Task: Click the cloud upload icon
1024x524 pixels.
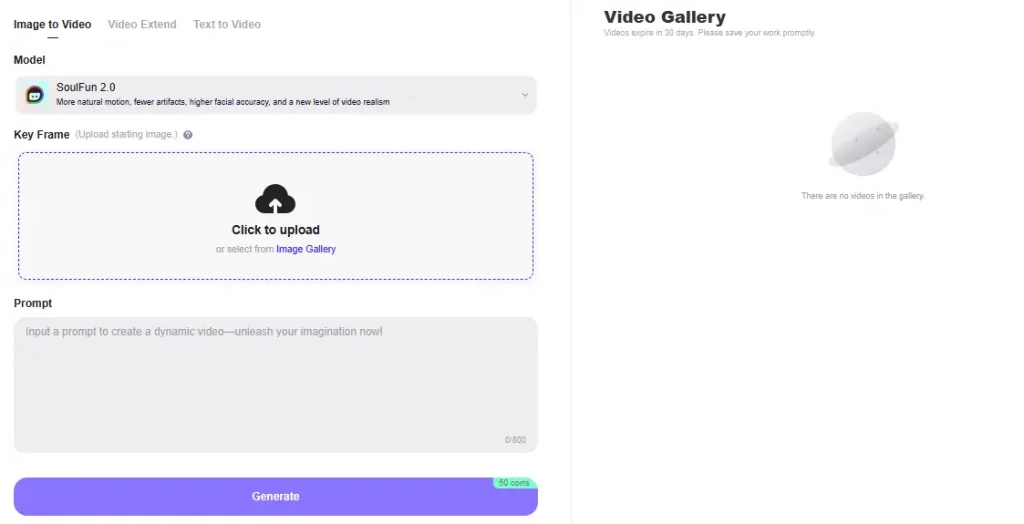Action: (x=275, y=199)
